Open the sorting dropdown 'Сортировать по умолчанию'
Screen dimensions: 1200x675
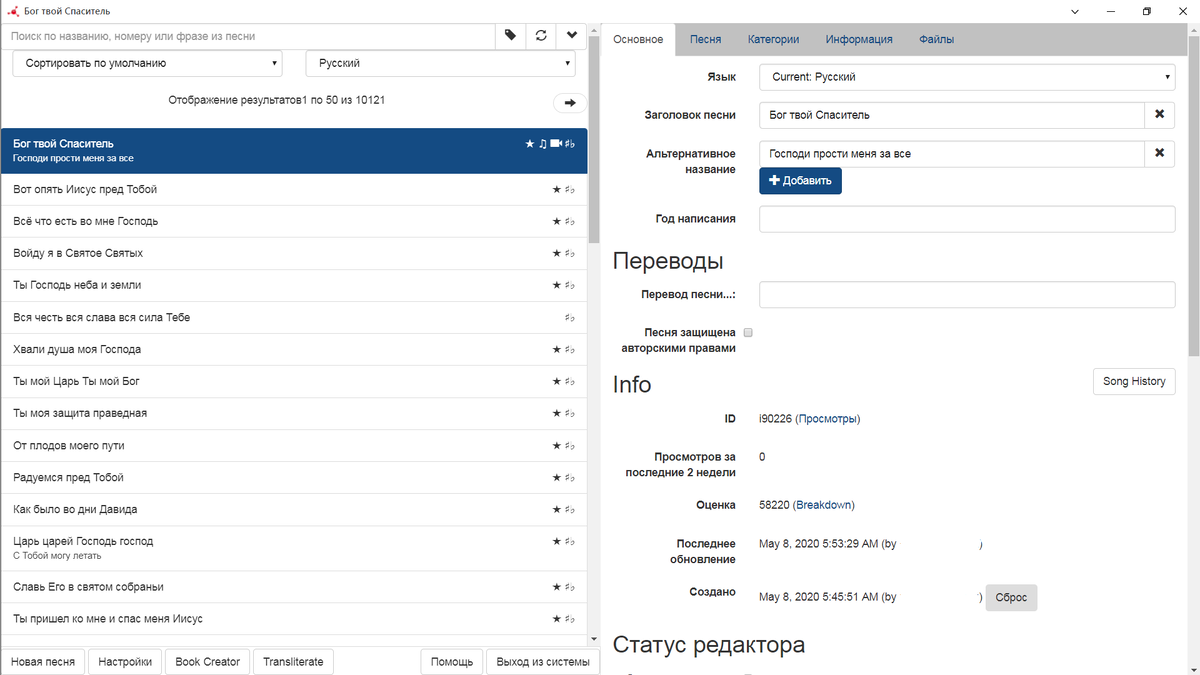(x=148, y=62)
